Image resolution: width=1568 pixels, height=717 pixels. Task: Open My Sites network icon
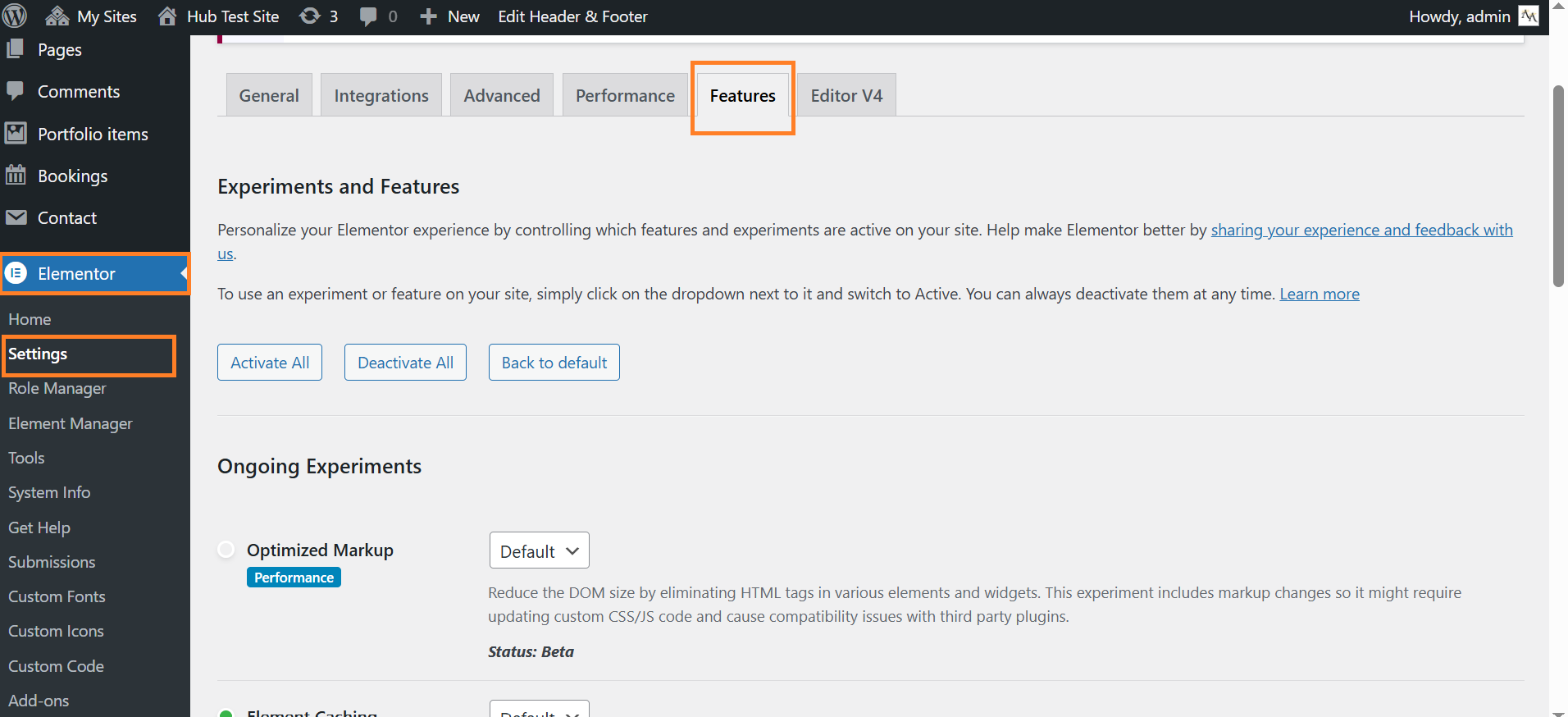[x=57, y=16]
